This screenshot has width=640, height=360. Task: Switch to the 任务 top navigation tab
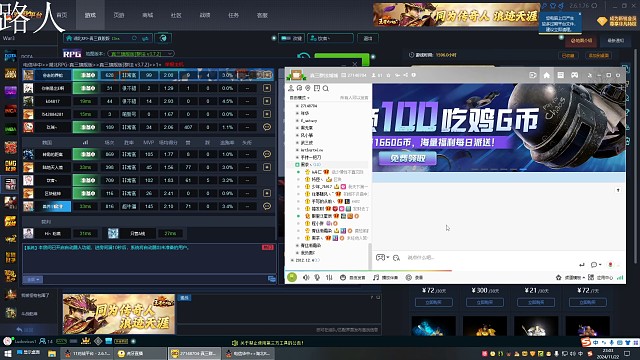[233, 15]
